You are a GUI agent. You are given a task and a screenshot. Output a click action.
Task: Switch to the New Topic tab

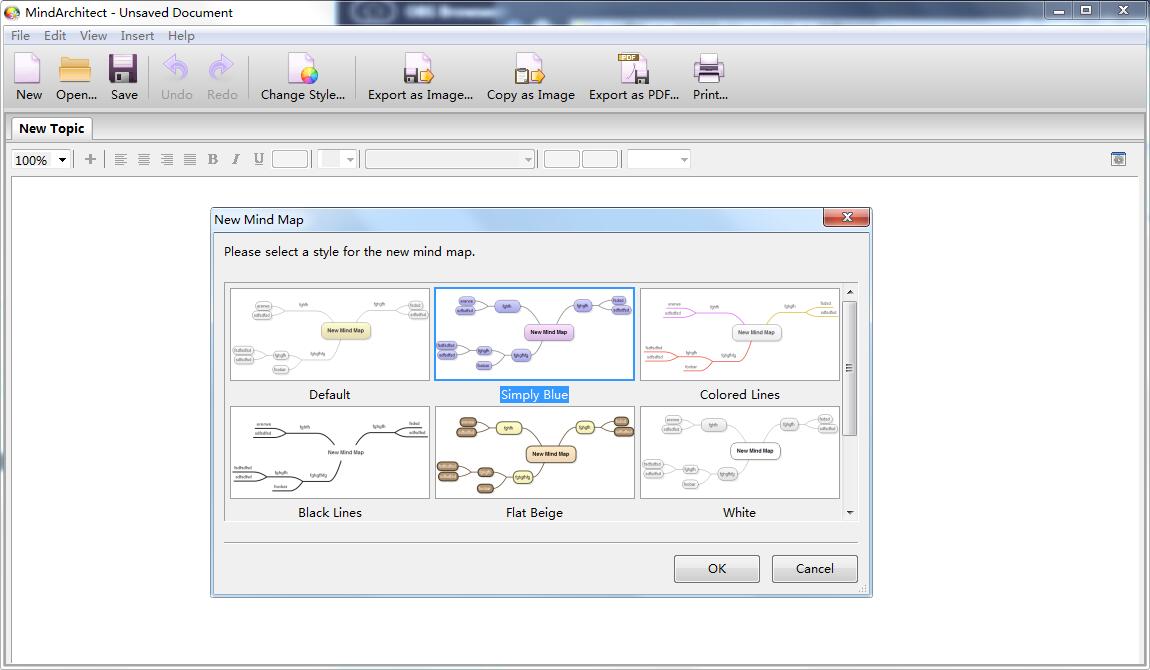(x=51, y=128)
